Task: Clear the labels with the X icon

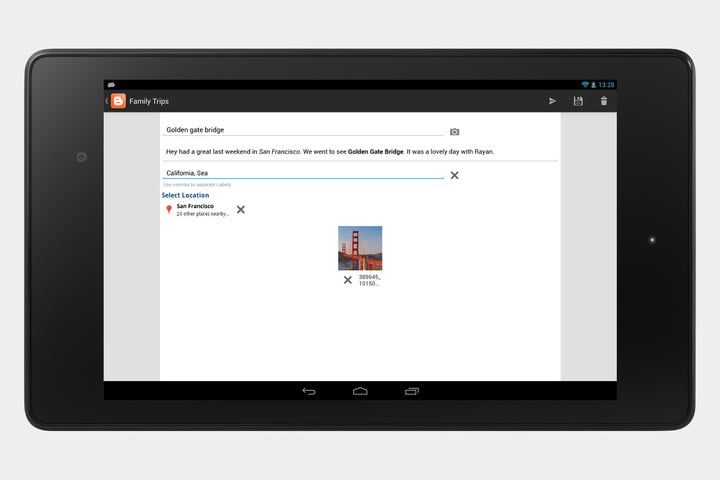Action: (x=454, y=175)
